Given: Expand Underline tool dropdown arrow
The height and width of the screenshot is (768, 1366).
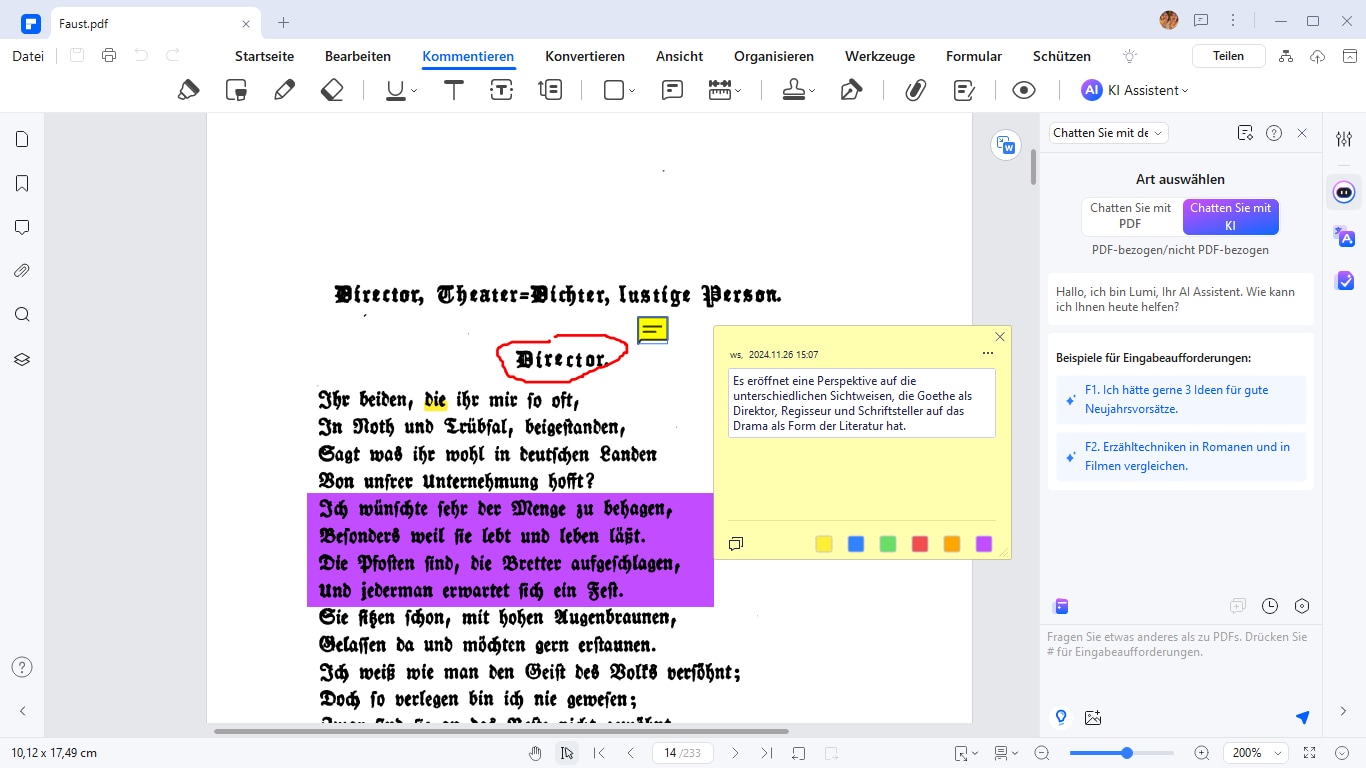Looking at the screenshot, I should (x=414, y=91).
